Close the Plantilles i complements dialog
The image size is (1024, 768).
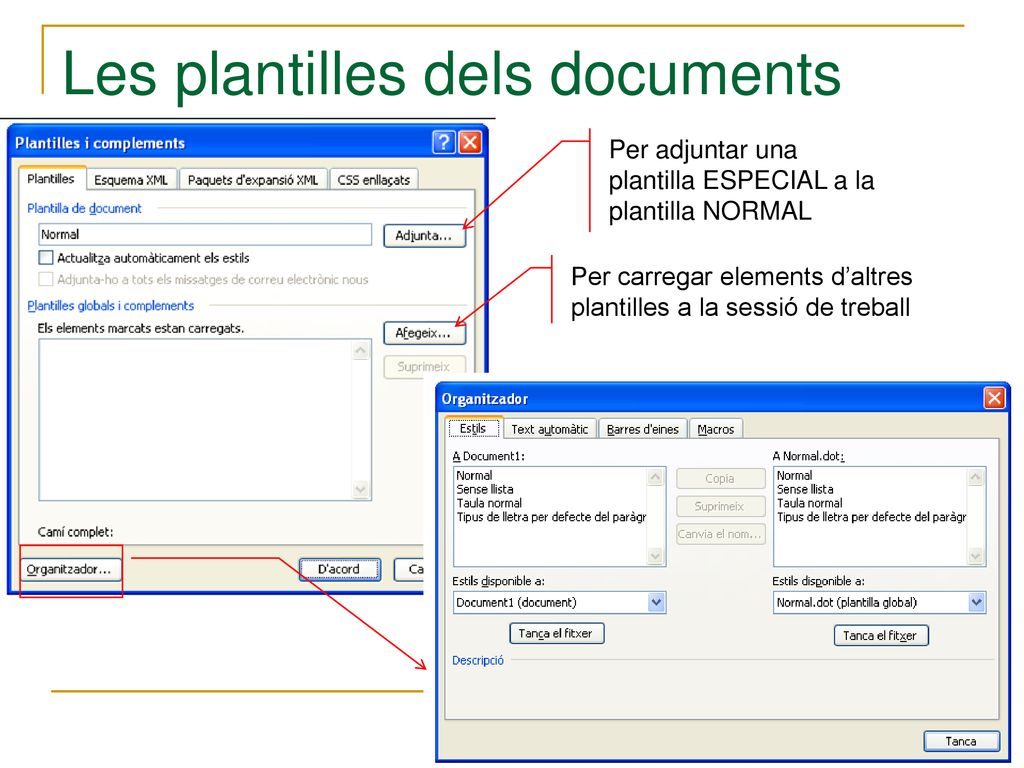[470, 142]
